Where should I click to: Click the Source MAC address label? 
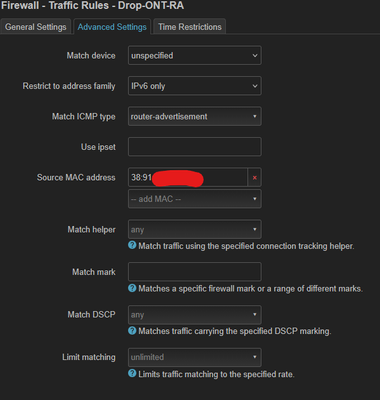(x=76, y=177)
